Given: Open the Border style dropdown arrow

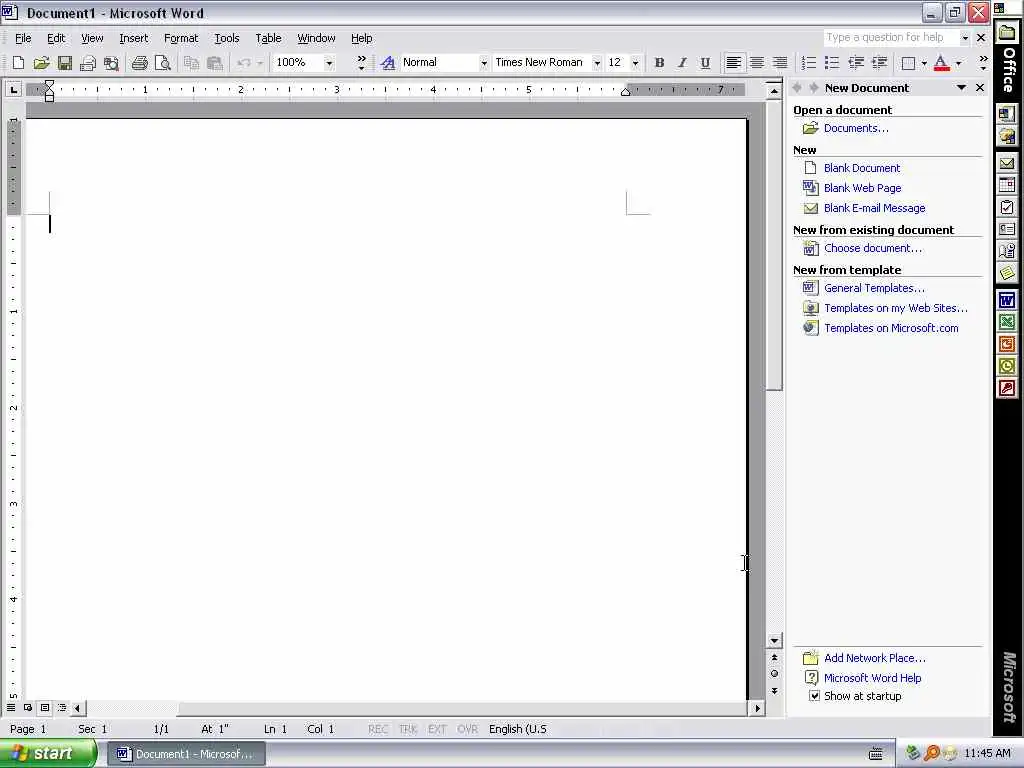Looking at the screenshot, I should [x=924, y=63].
